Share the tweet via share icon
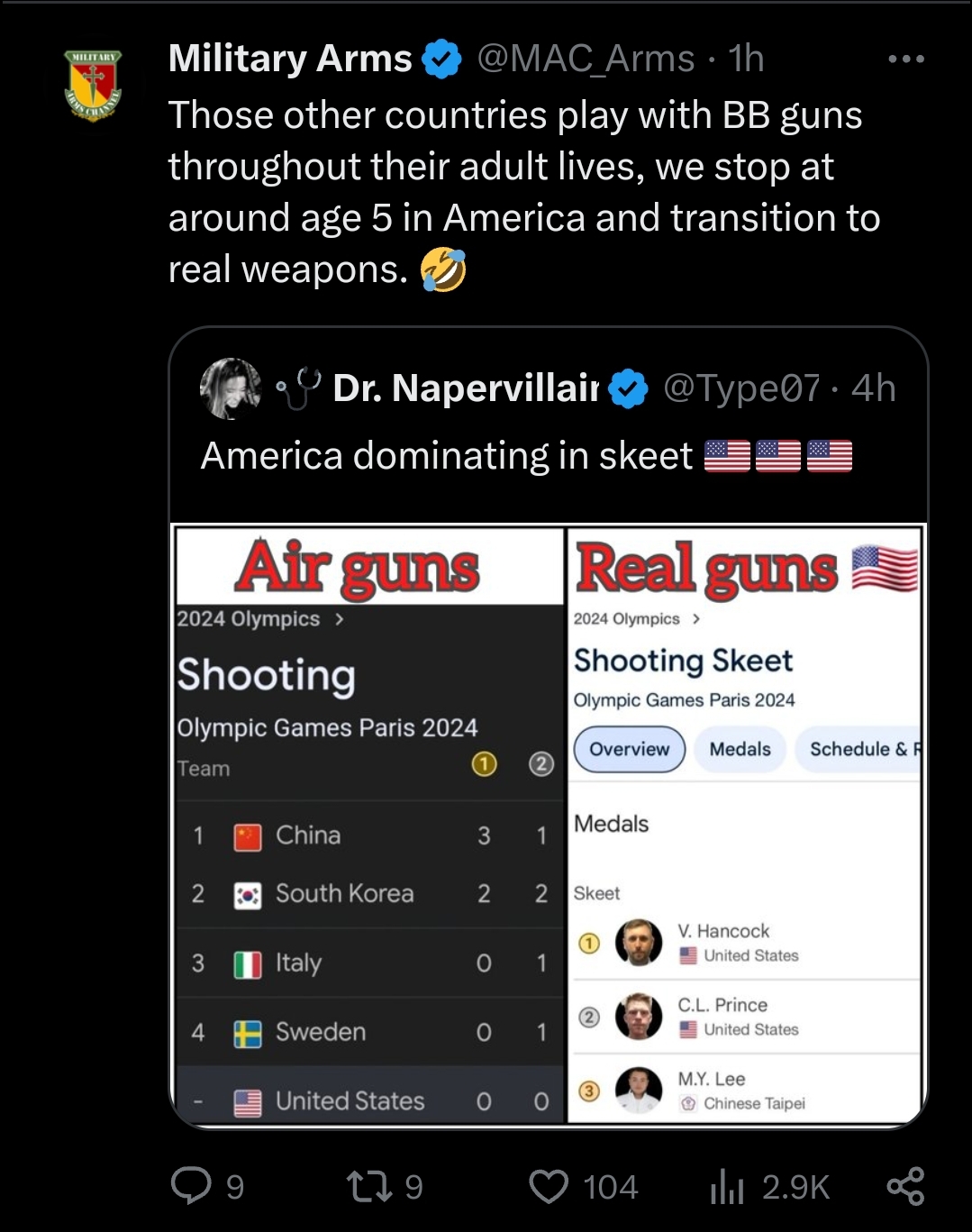Screen dimensions: 972x1232 pyautogui.click(x=905, y=1186)
